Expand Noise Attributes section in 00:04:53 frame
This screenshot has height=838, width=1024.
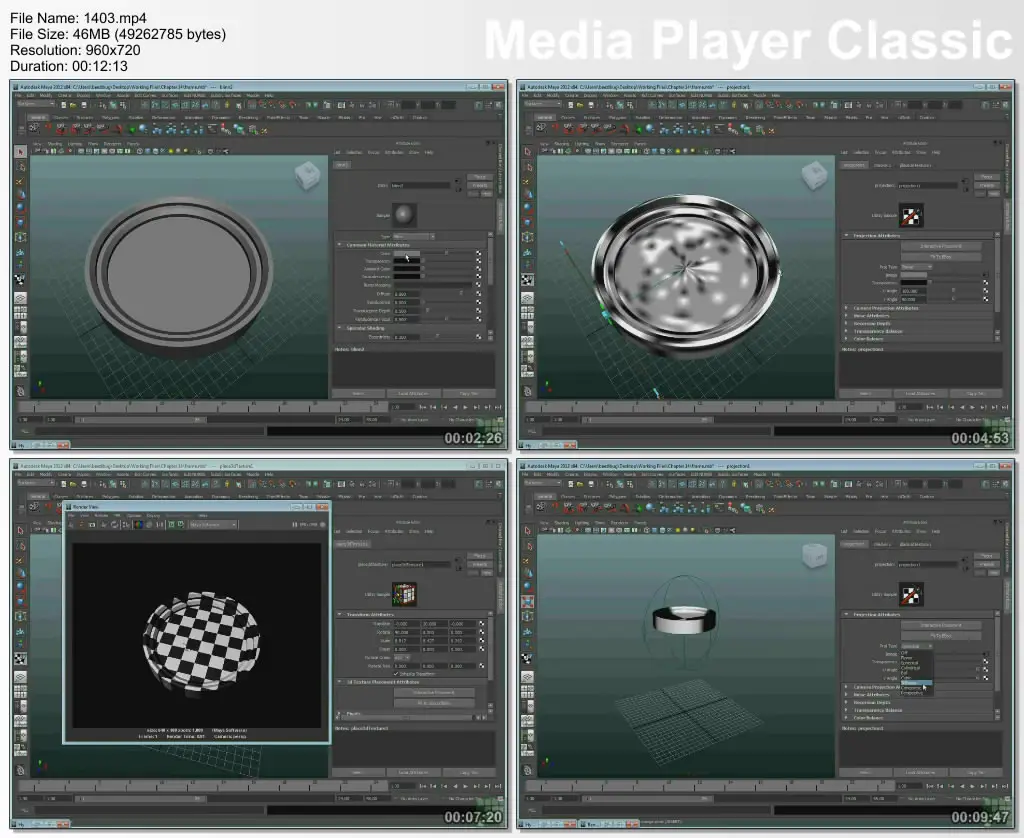tap(846, 315)
